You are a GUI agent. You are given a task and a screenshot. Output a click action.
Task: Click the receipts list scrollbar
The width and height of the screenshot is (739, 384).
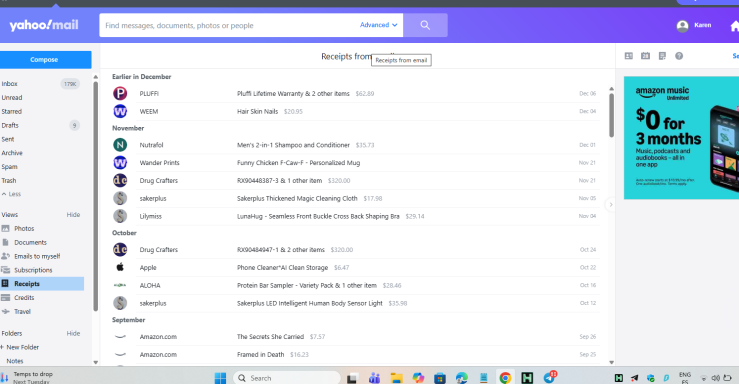tap(611, 115)
